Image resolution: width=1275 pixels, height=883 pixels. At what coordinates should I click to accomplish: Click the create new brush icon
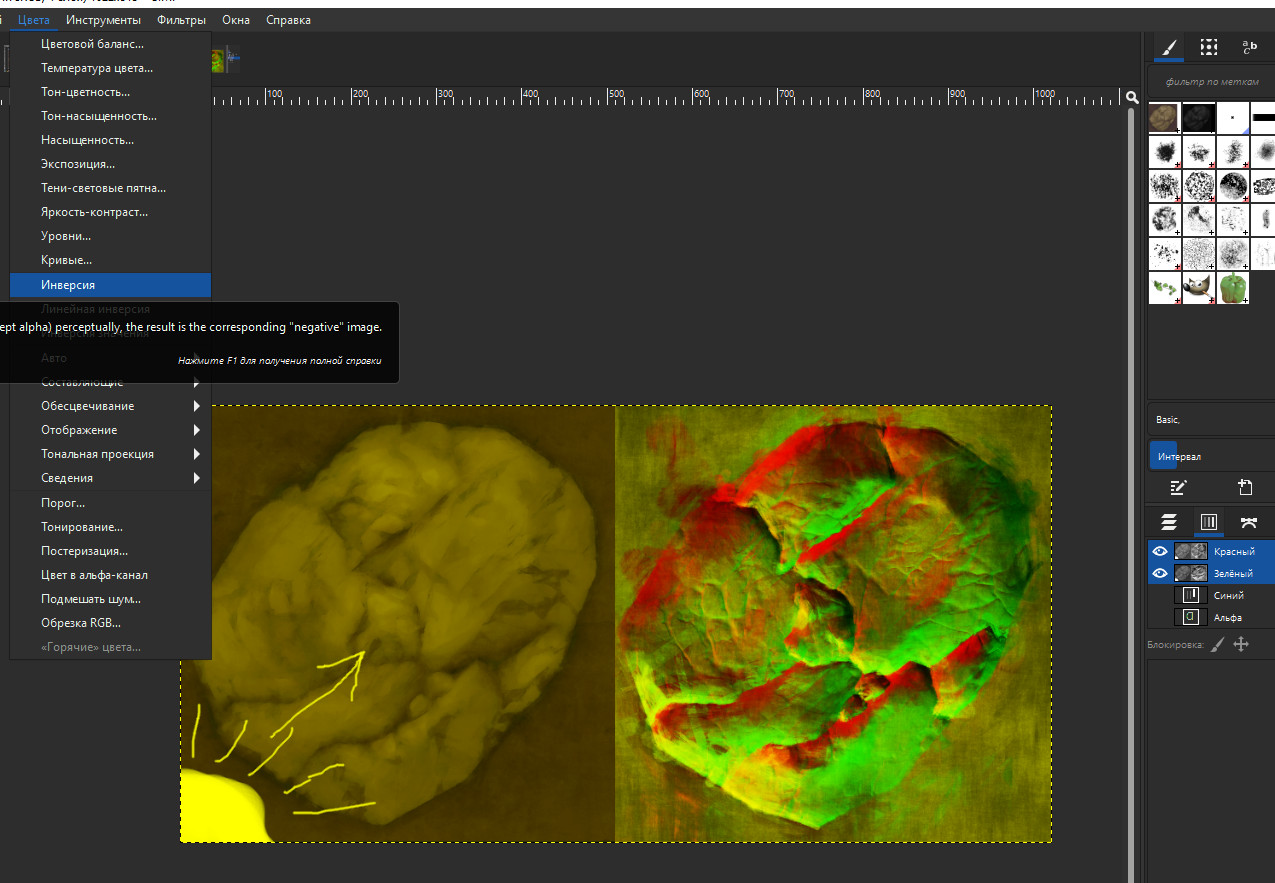click(x=1245, y=488)
